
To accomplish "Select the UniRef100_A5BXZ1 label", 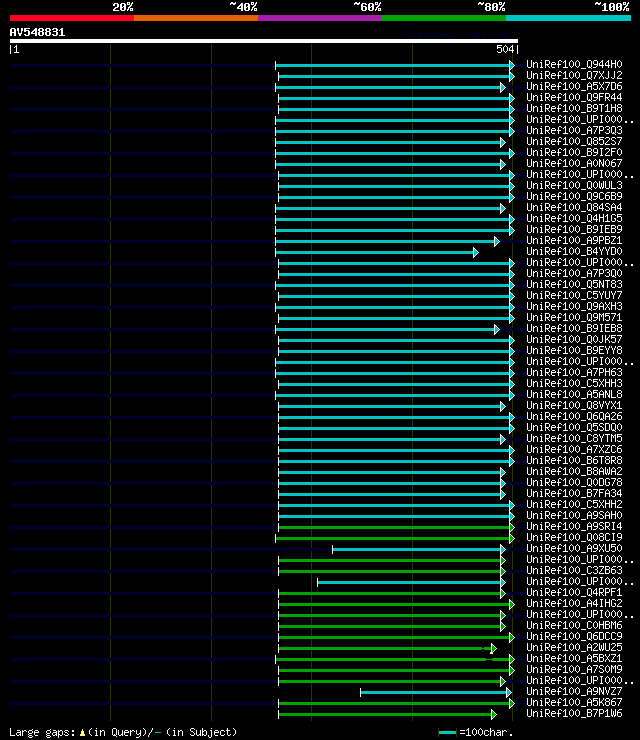I will click(x=574, y=659).
